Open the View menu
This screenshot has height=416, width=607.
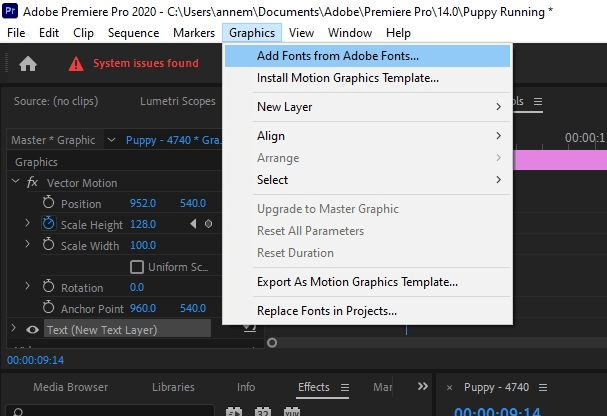tap(301, 33)
